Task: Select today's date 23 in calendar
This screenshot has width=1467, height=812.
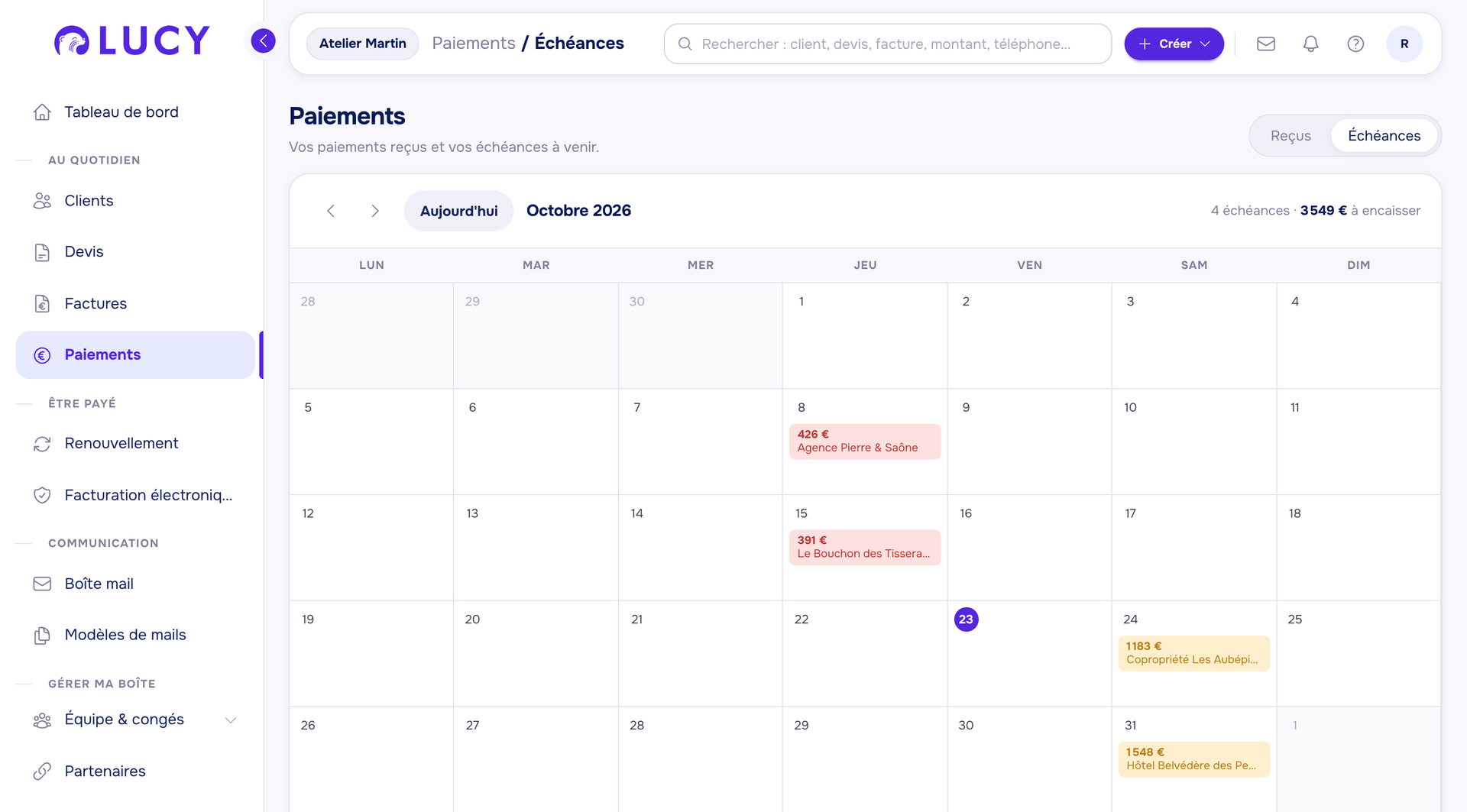Action: point(966,620)
